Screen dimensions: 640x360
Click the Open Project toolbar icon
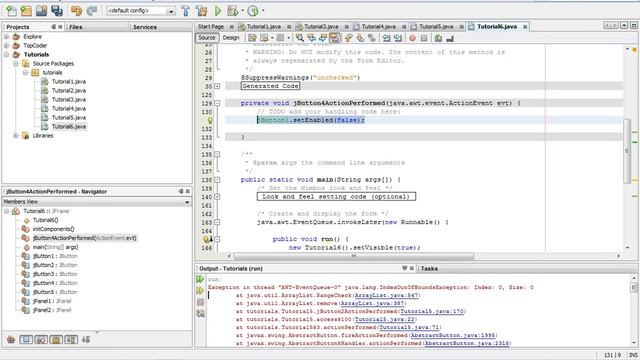click(x=41, y=11)
